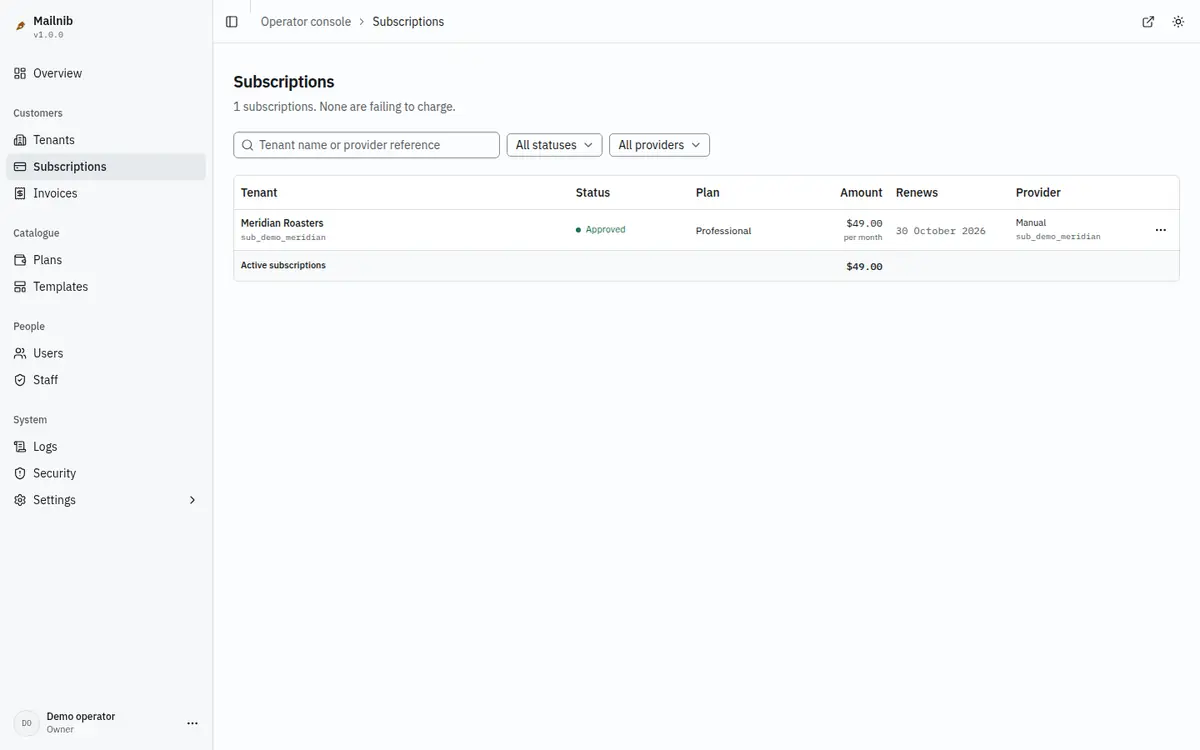Click the $49.00 total in footer row
This screenshot has height=750, width=1200.
coord(864,266)
